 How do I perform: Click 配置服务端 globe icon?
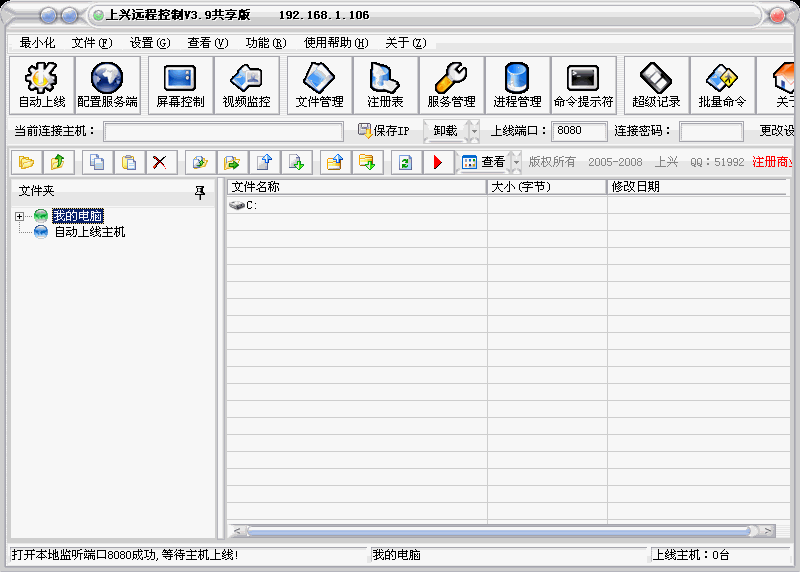point(107,85)
